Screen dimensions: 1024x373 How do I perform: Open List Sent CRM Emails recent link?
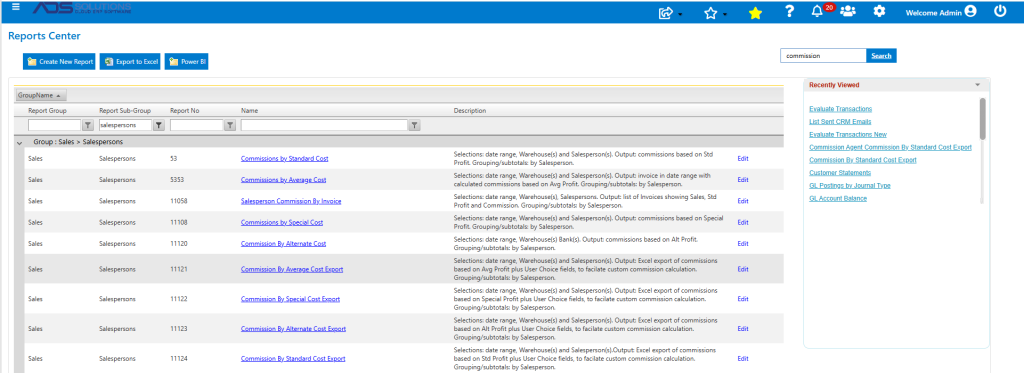tap(839, 122)
